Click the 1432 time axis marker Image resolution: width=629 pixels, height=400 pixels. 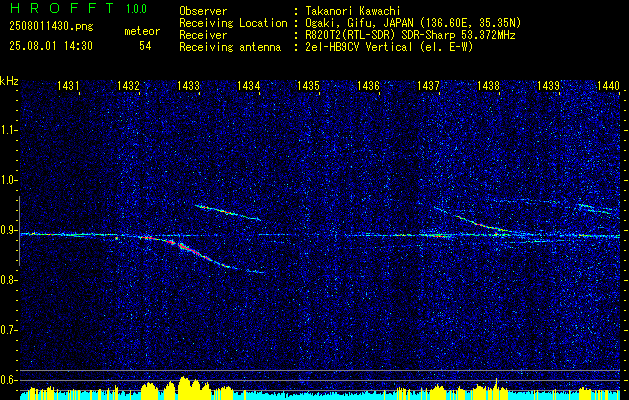point(128,85)
